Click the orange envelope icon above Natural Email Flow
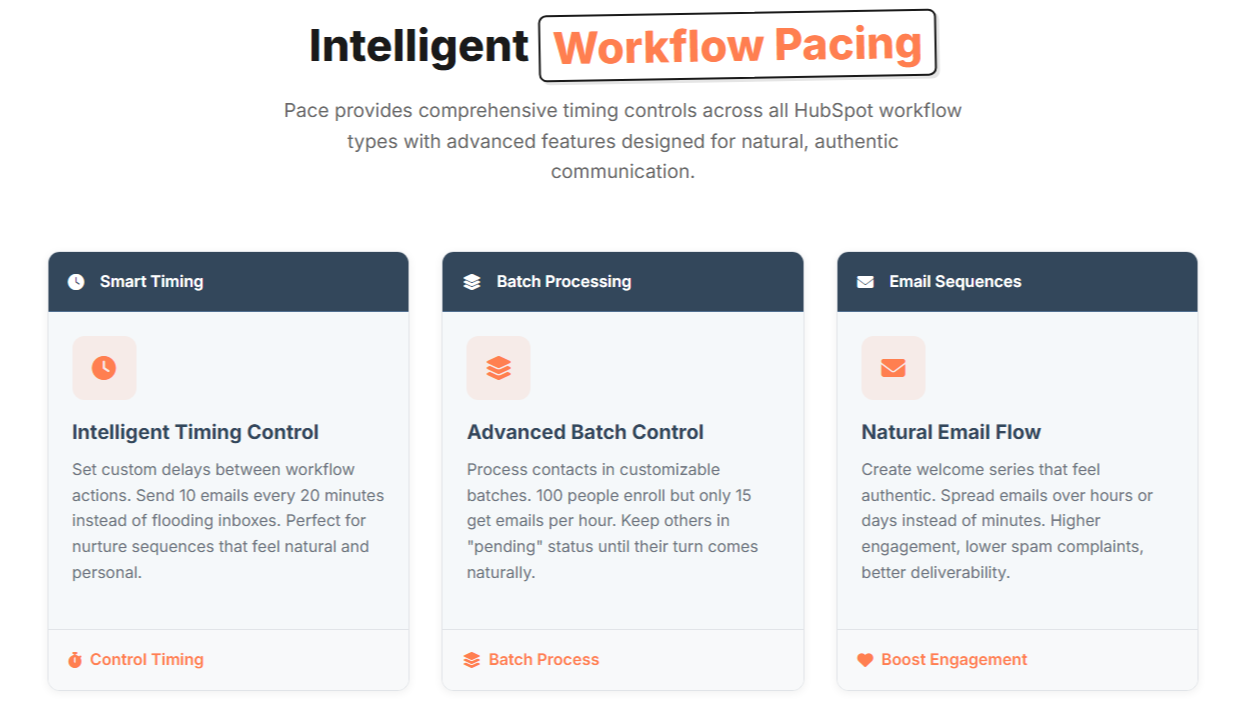This screenshot has width=1251, height=703. (893, 368)
